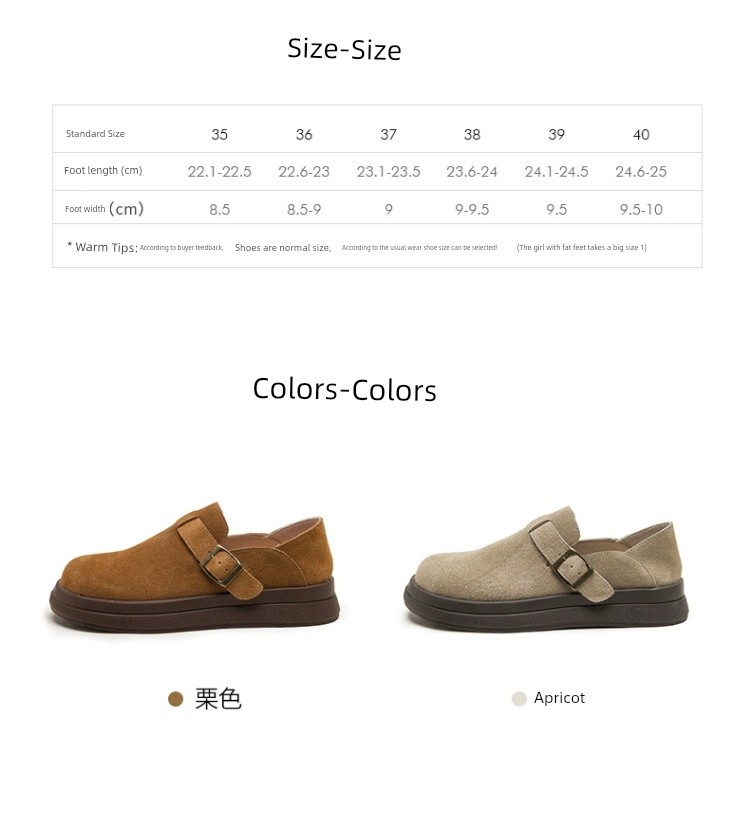Viewport: 750px width, 832px height.
Task: Select standard size 35 in the table
Action: [219, 134]
